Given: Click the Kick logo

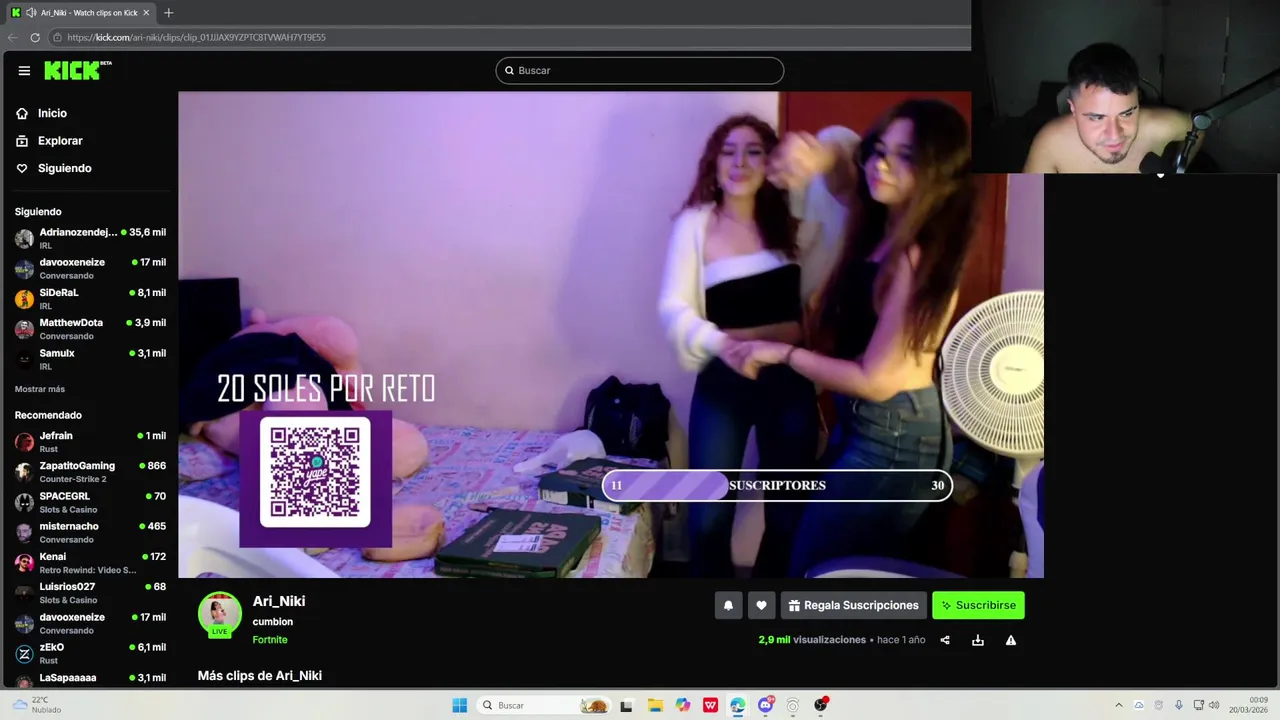Looking at the screenshot, I should coord(78,70).
